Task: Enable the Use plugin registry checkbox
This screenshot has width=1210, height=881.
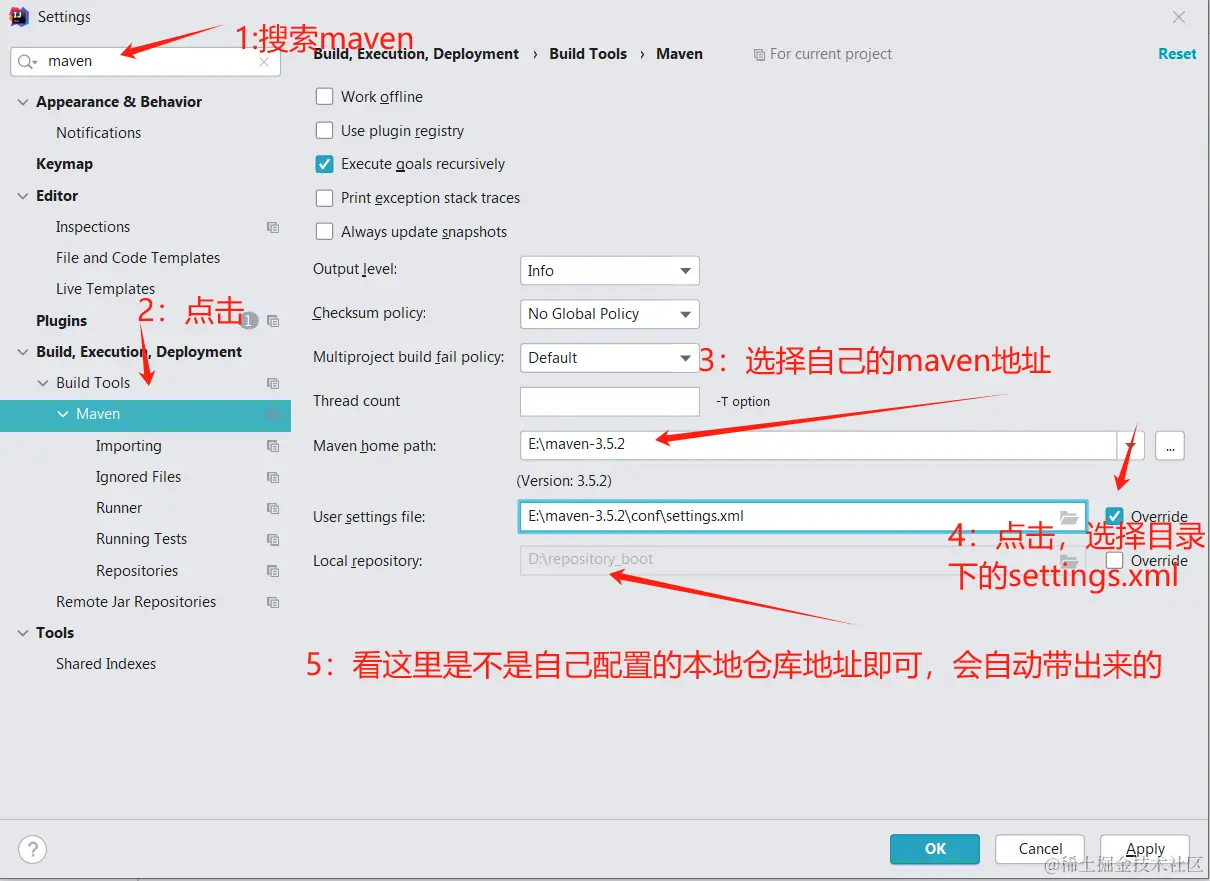Action: tap(324, 131)
